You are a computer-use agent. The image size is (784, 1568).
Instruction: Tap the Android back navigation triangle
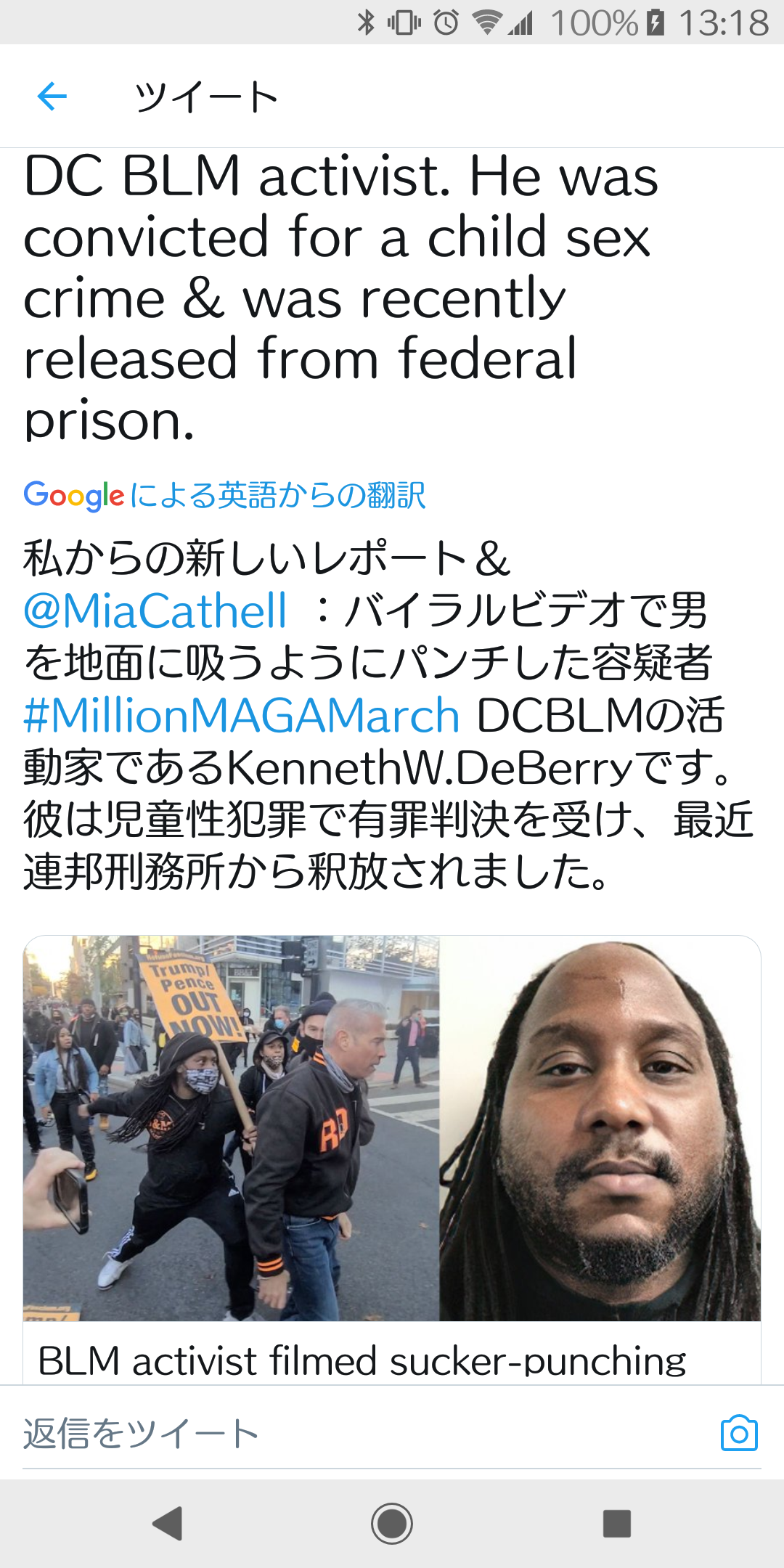click(168, 1523)
